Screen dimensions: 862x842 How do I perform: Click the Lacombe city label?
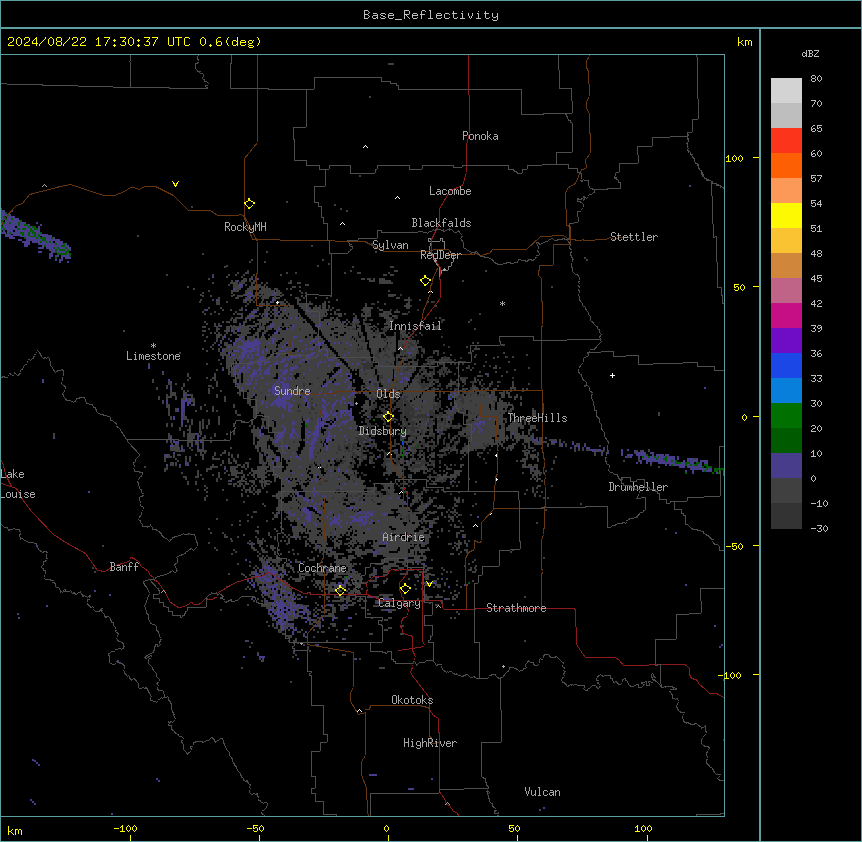450,191
